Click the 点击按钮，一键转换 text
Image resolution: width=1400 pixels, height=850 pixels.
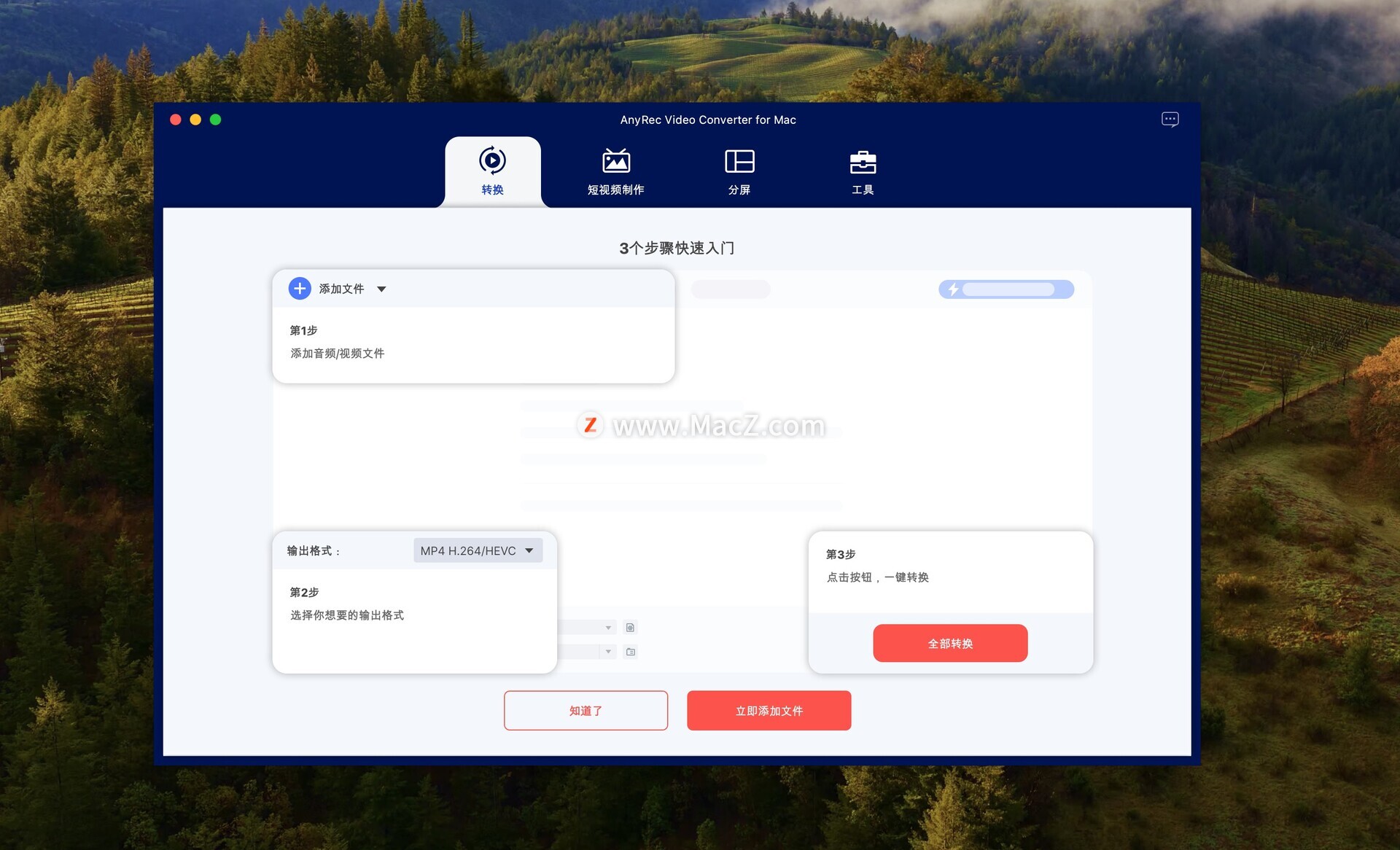click(x=877, y=577)
